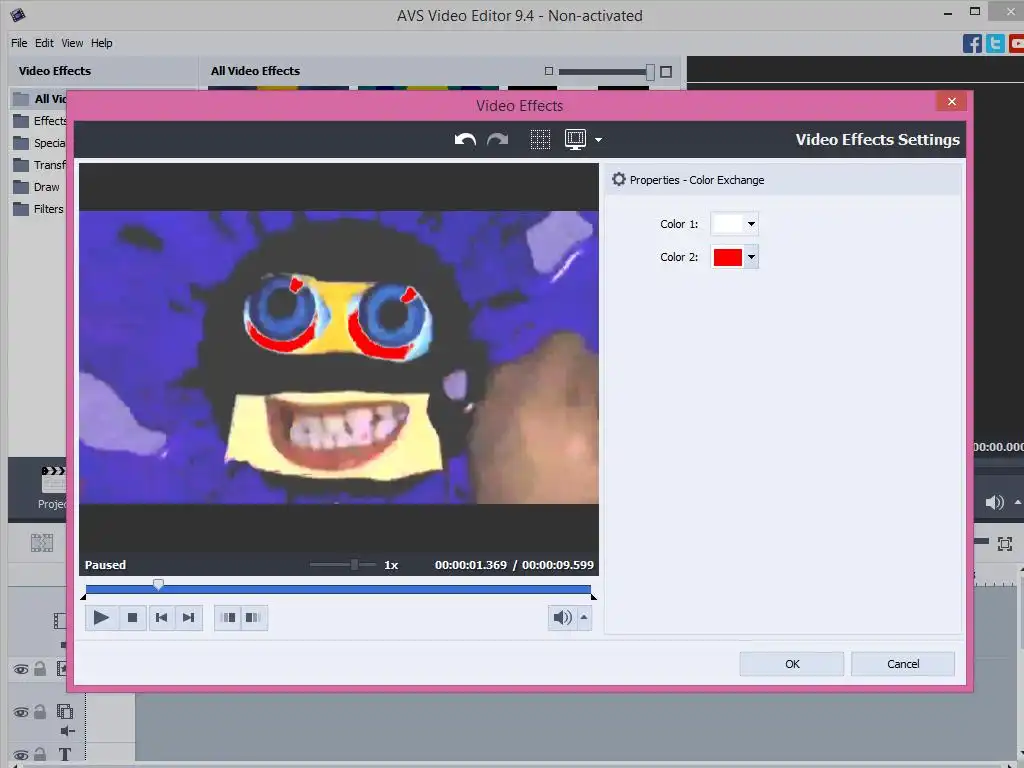Open the View menu
The height and width of the screenshot is (768, 1024).
72,43
